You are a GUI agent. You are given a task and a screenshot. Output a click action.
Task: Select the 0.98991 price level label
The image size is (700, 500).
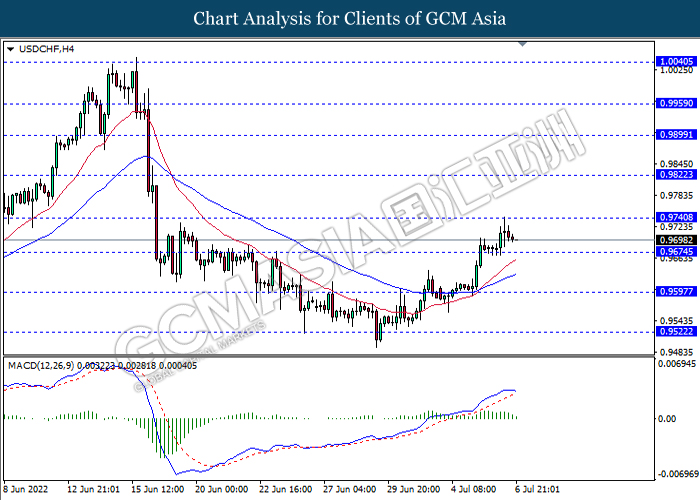[x=676, y=135]
